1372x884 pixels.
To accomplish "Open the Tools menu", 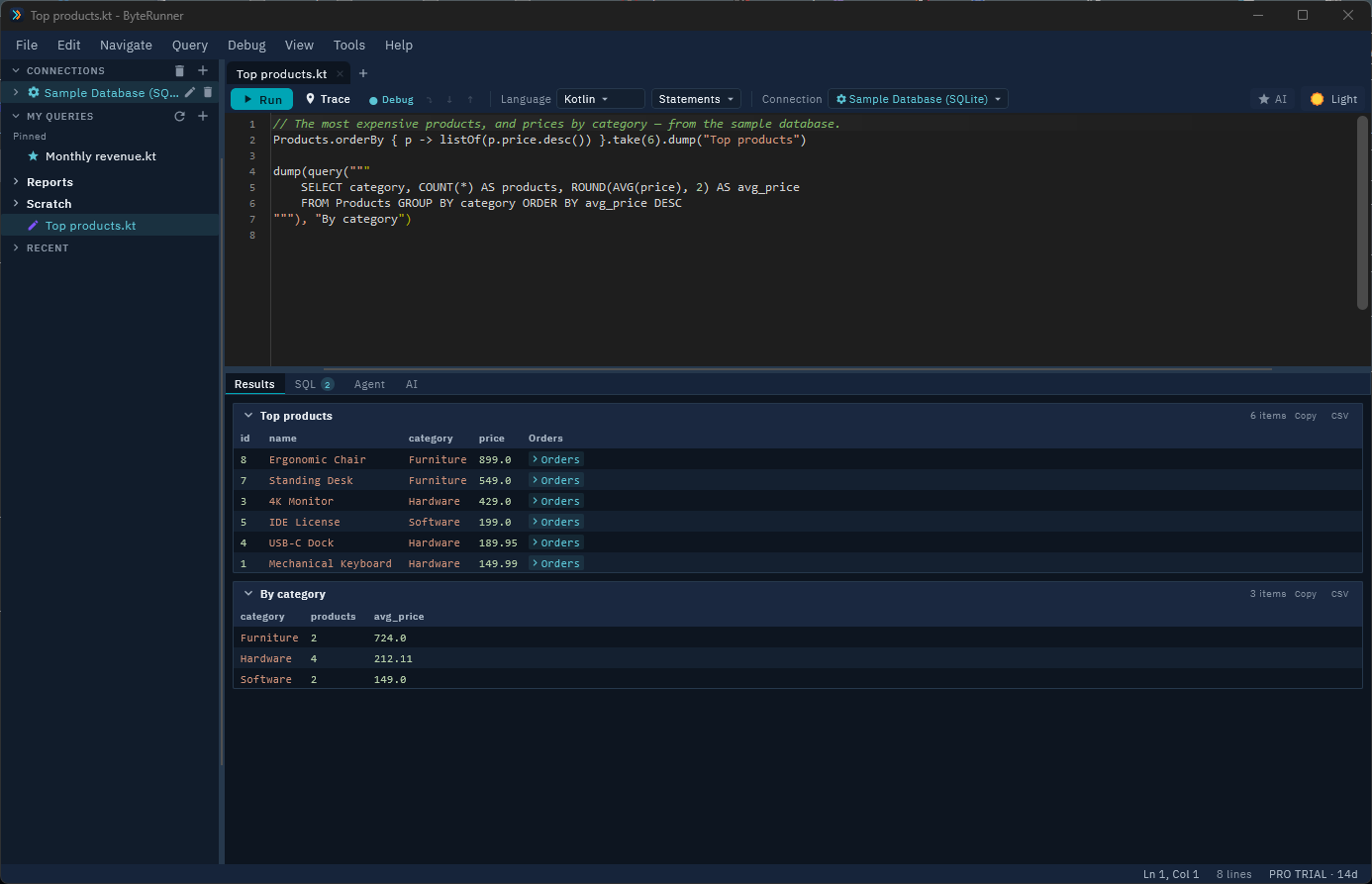I will 349,45.
